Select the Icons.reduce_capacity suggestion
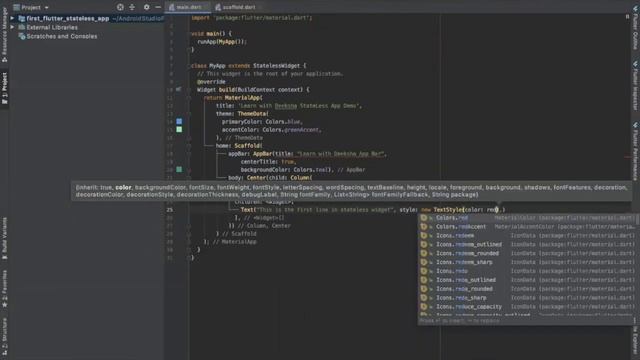The width and height of the screenshot is (640, 360). (x=527, y=307)
